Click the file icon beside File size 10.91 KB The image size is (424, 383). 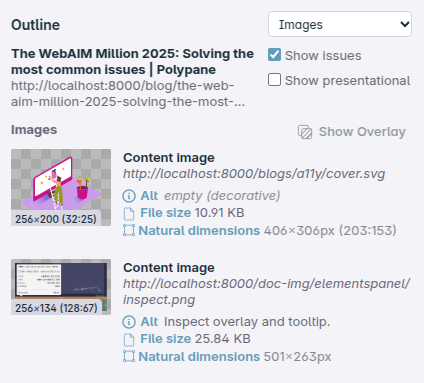click(x=129, y=213)
